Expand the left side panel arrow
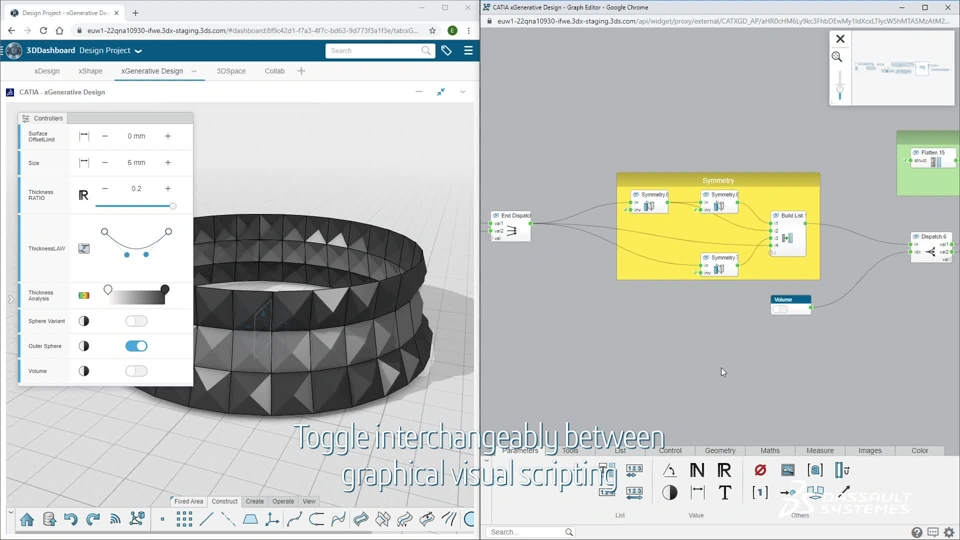Screen dimensions: 960x540 10,299
